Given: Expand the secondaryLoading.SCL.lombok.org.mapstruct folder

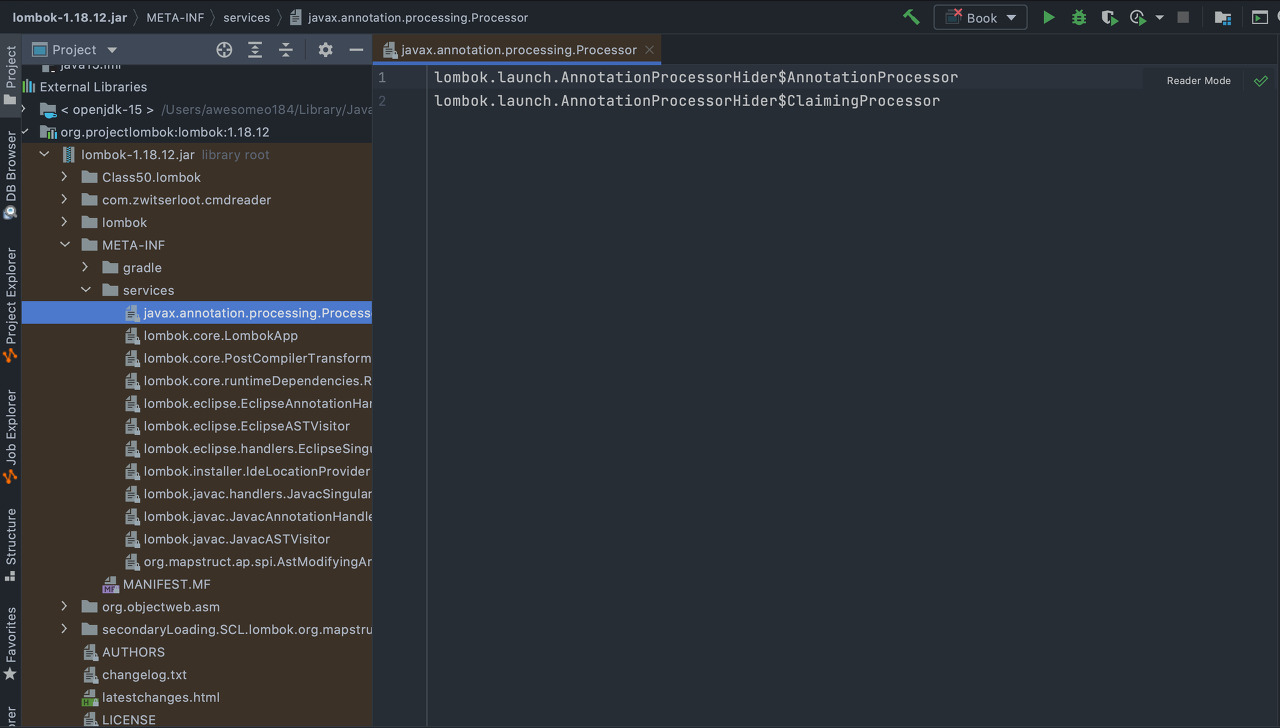Looking at the screenshot, I should point(65,629).
